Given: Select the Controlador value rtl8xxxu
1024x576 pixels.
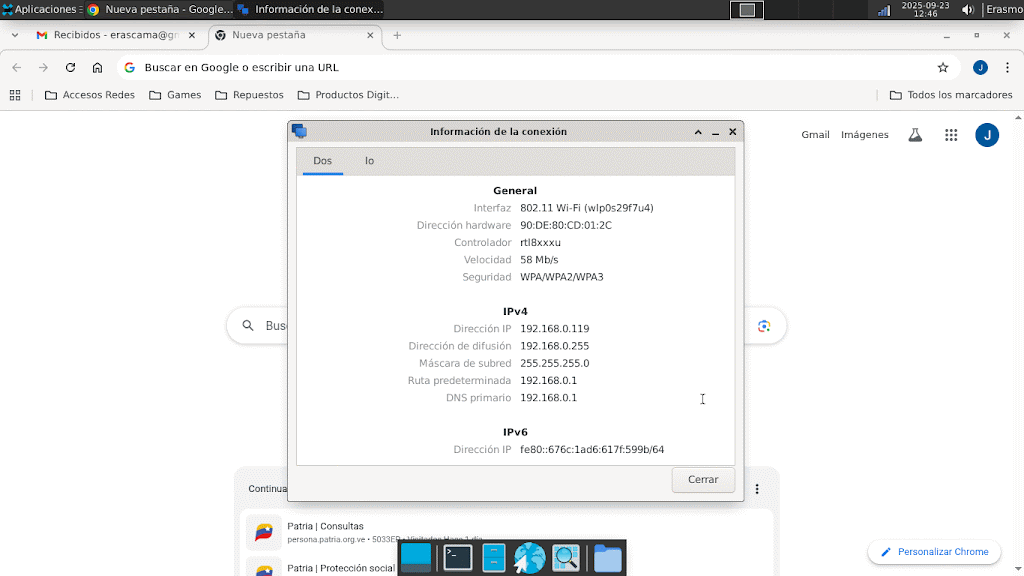Looking at the screenshot, I should (x=540, y=242).
